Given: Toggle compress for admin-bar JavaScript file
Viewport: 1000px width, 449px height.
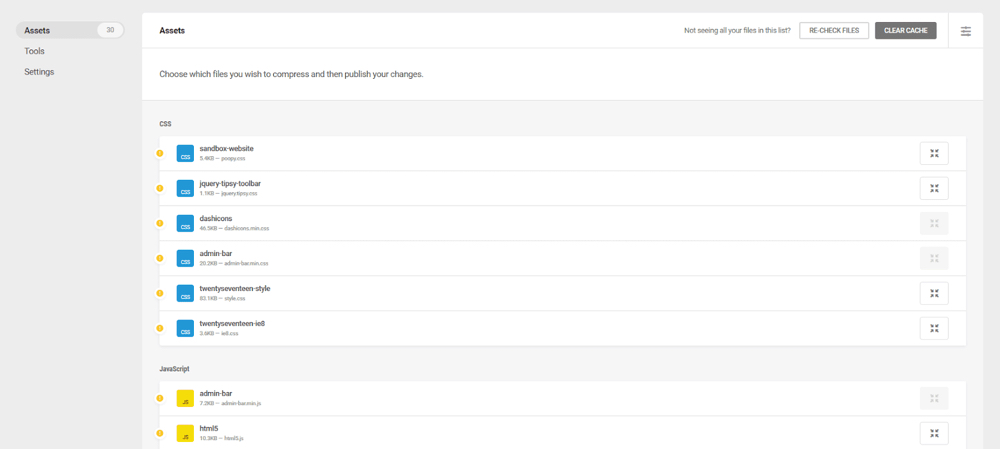Looking at the screenshot, I should click(x=934, y=398).
